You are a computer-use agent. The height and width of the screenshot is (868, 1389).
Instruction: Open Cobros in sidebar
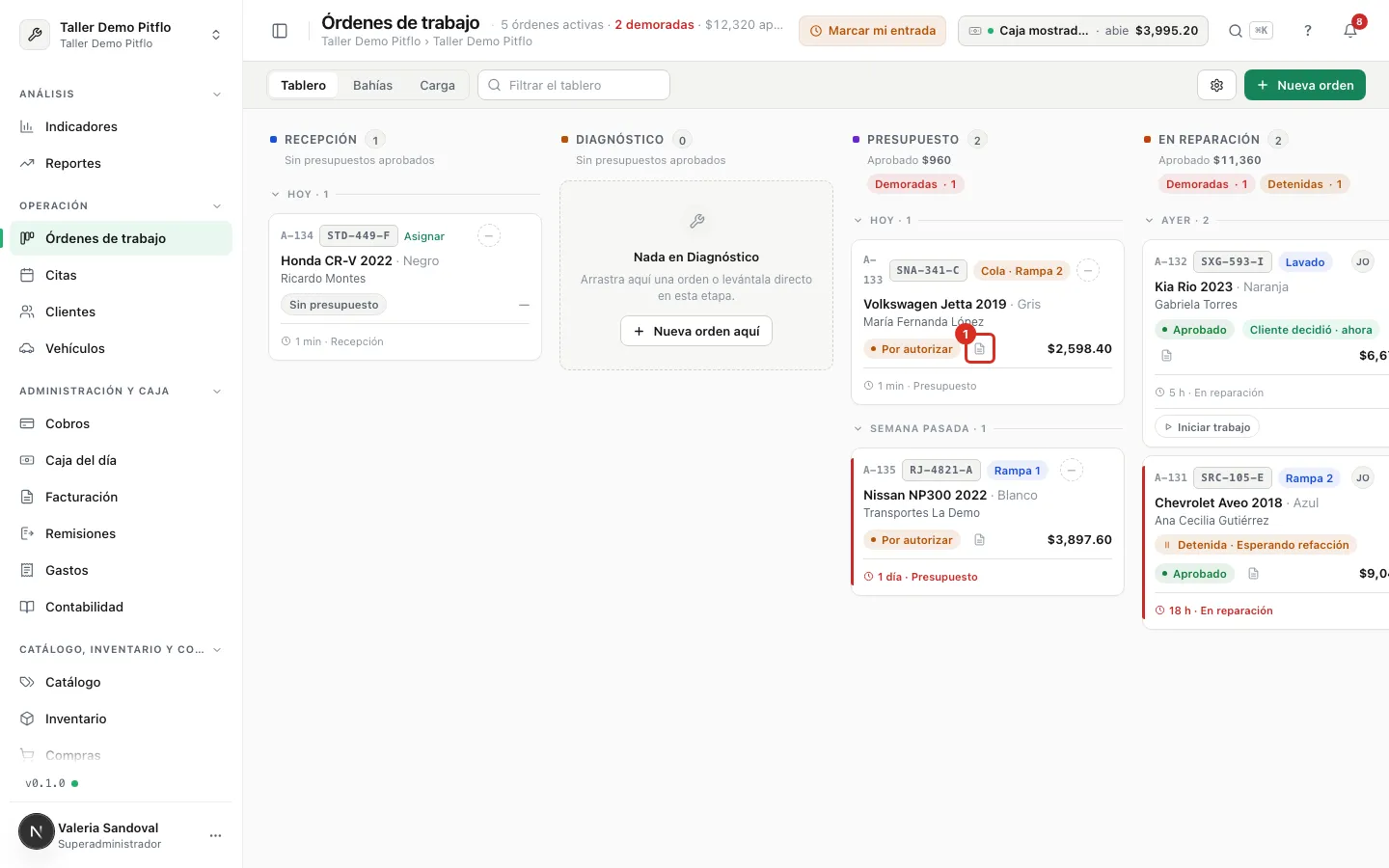(x=121, y=423)
